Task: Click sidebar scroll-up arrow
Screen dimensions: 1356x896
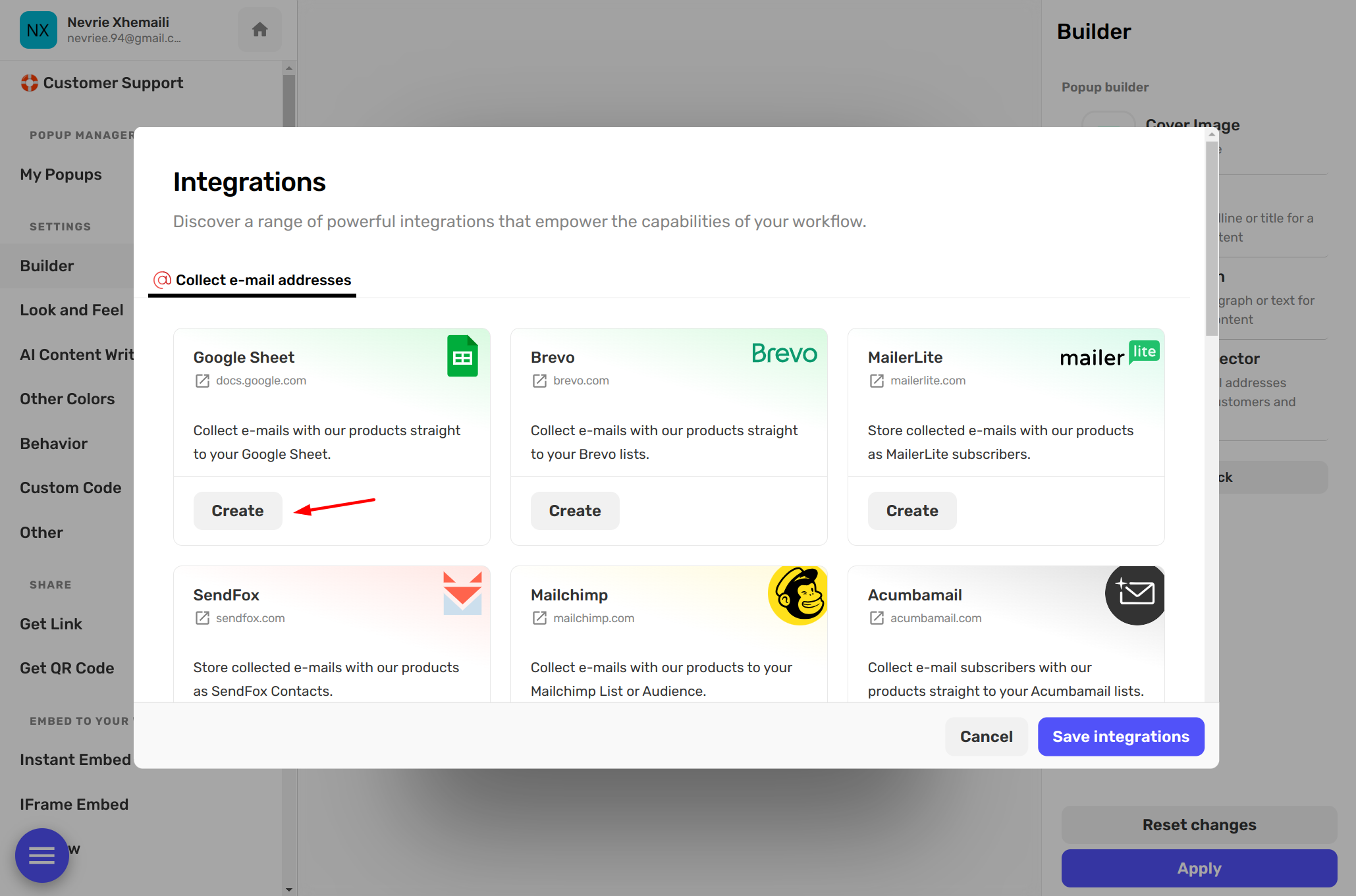Action: [x=288, y=68]
